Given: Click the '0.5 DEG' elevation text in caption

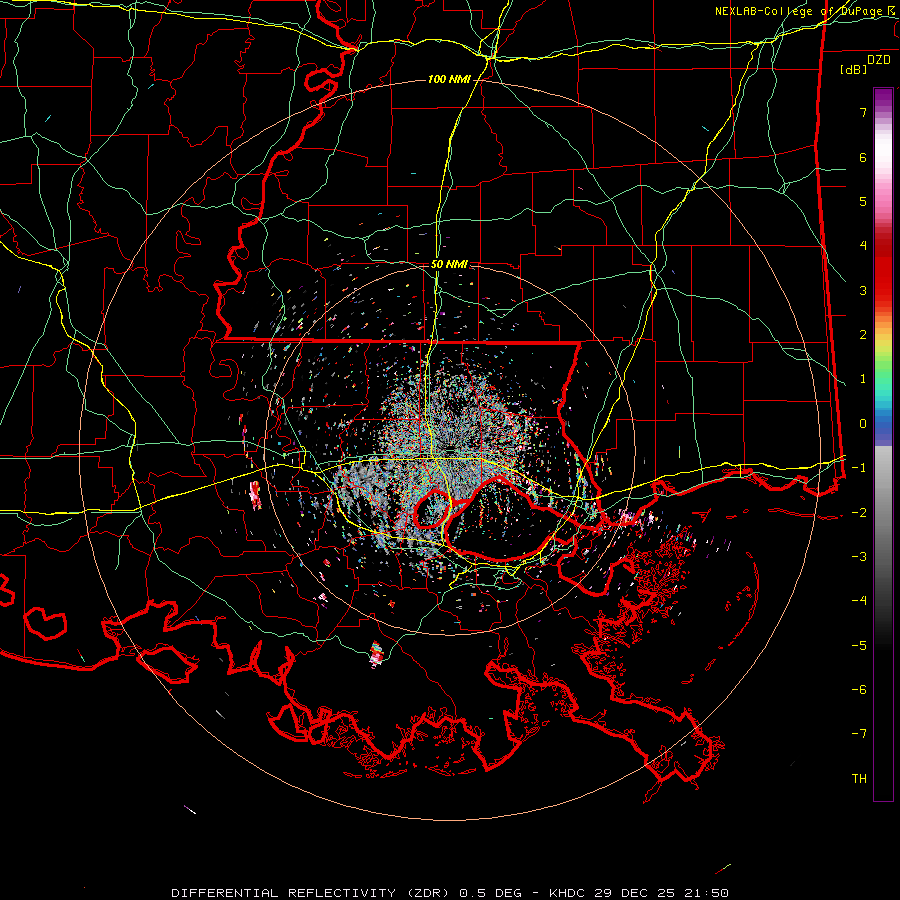Looking at the screenshot, I should tap(490, 893).
